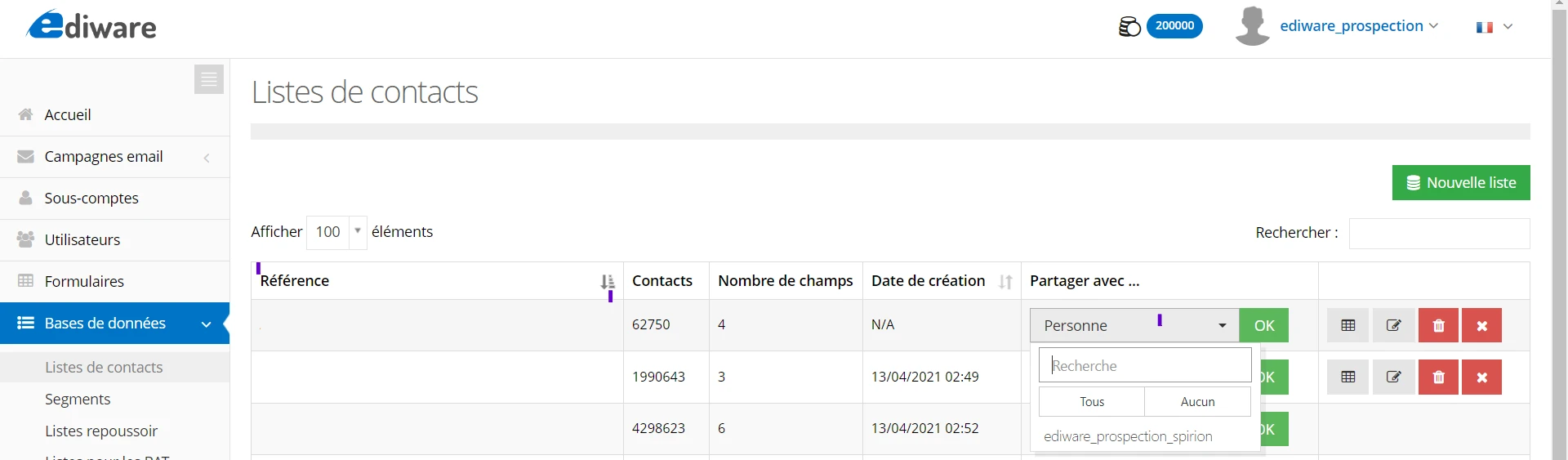The width and height of the screenshot is (1568, 460).
Task: Sort by Référence column arrow
Action: pos(608,282)
